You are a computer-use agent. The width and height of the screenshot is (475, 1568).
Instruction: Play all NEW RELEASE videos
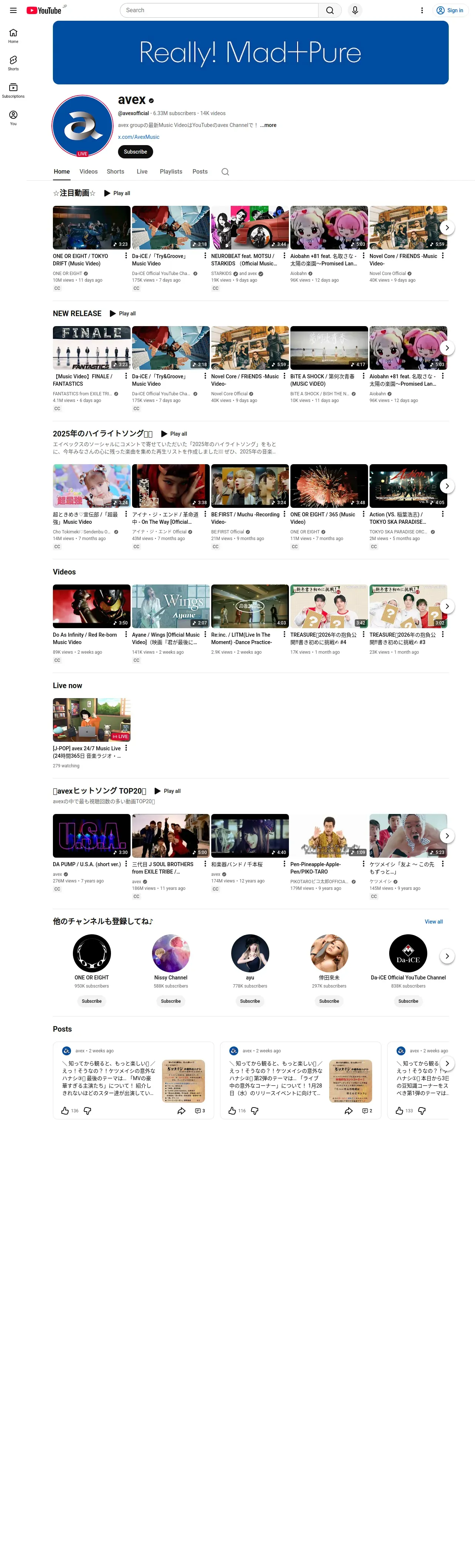122,314
